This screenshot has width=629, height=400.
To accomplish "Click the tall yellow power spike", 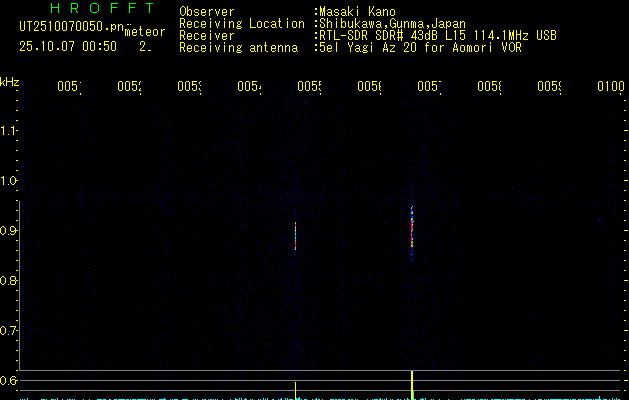I will 412,385.
